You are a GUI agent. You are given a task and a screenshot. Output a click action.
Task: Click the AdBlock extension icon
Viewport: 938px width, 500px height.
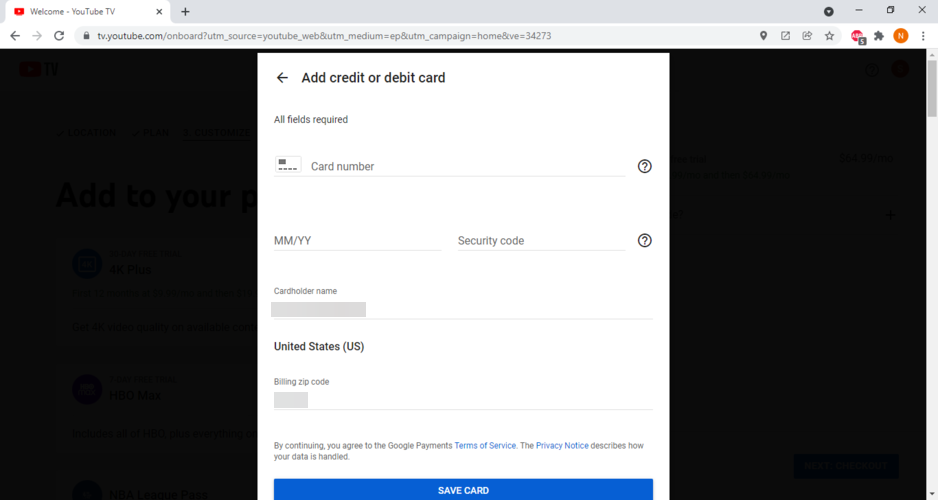coord(857,36)
